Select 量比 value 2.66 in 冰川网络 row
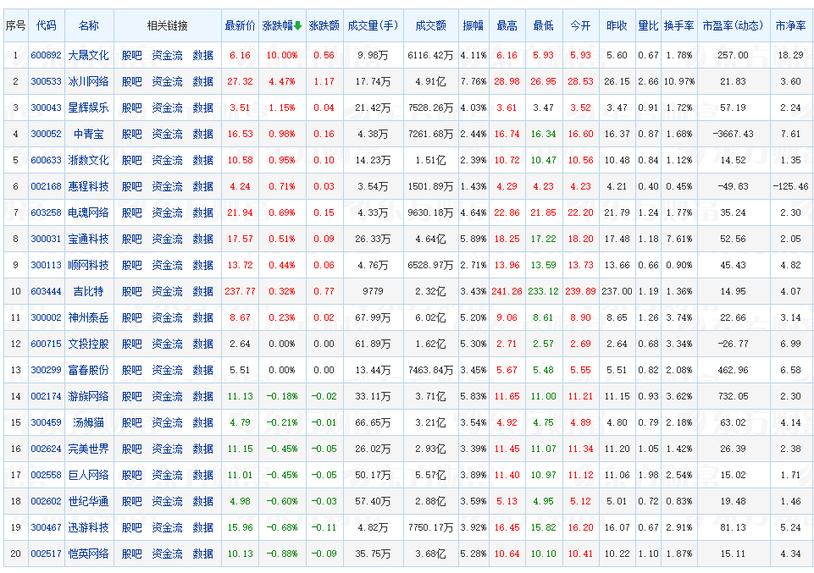814x573 pixels. point(648,81)
